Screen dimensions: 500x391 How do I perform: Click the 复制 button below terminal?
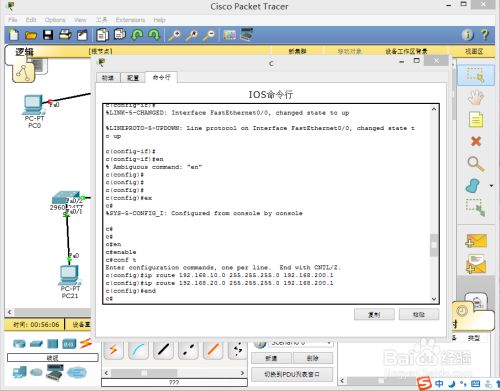coord(374,314)
